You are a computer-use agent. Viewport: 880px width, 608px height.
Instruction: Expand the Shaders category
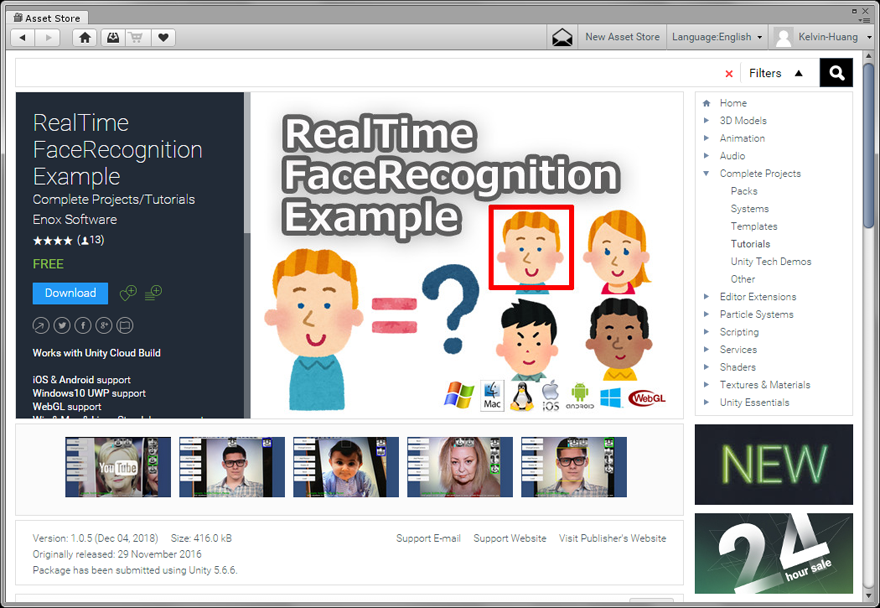(707, 367)
